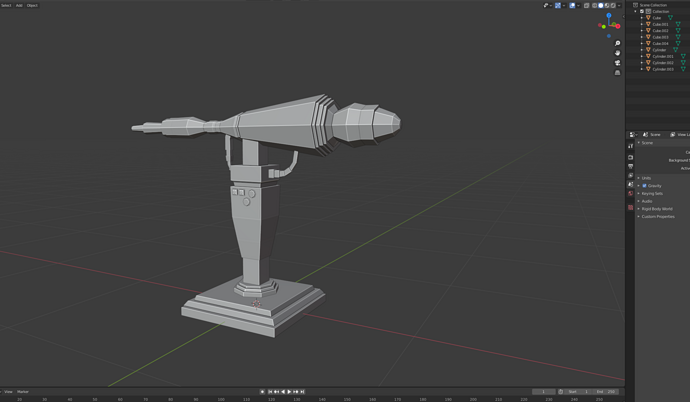690x402 pixels.
Task: Click the bright green Y axis gizmo circle
Action: [x=603, y=27]
